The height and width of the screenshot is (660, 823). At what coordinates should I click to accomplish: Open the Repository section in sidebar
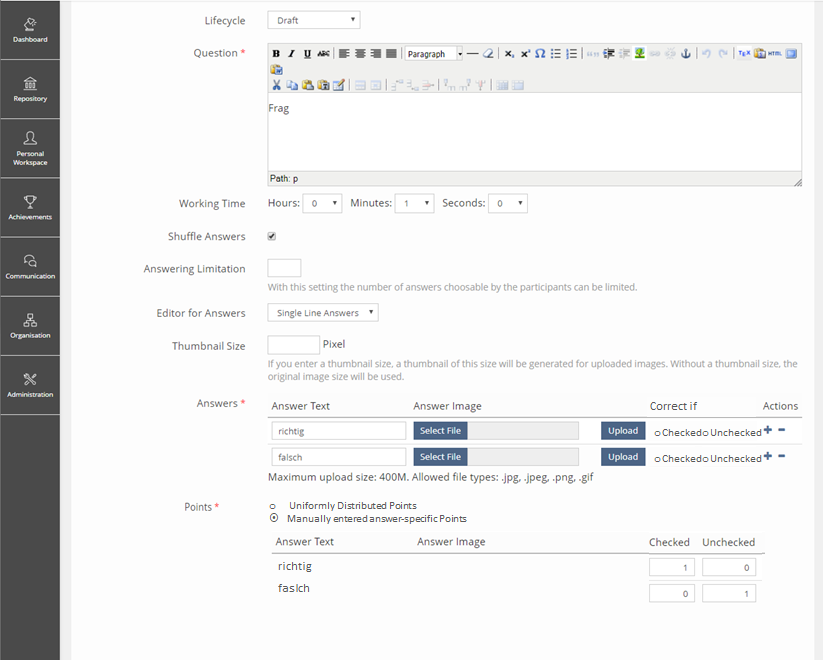pyautogui.click(x=30, y=89)
